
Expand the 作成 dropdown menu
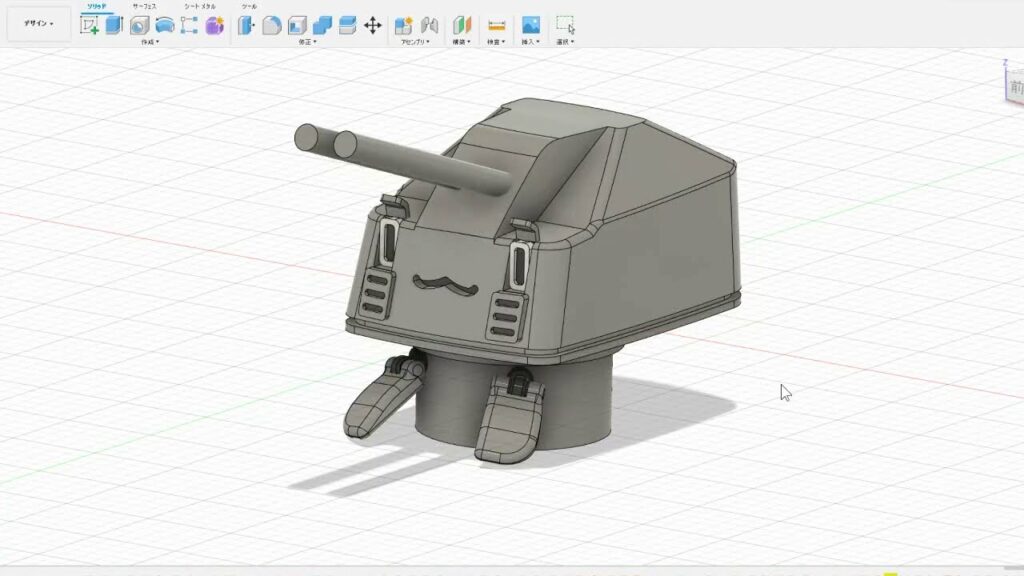(x=149, y=42)
